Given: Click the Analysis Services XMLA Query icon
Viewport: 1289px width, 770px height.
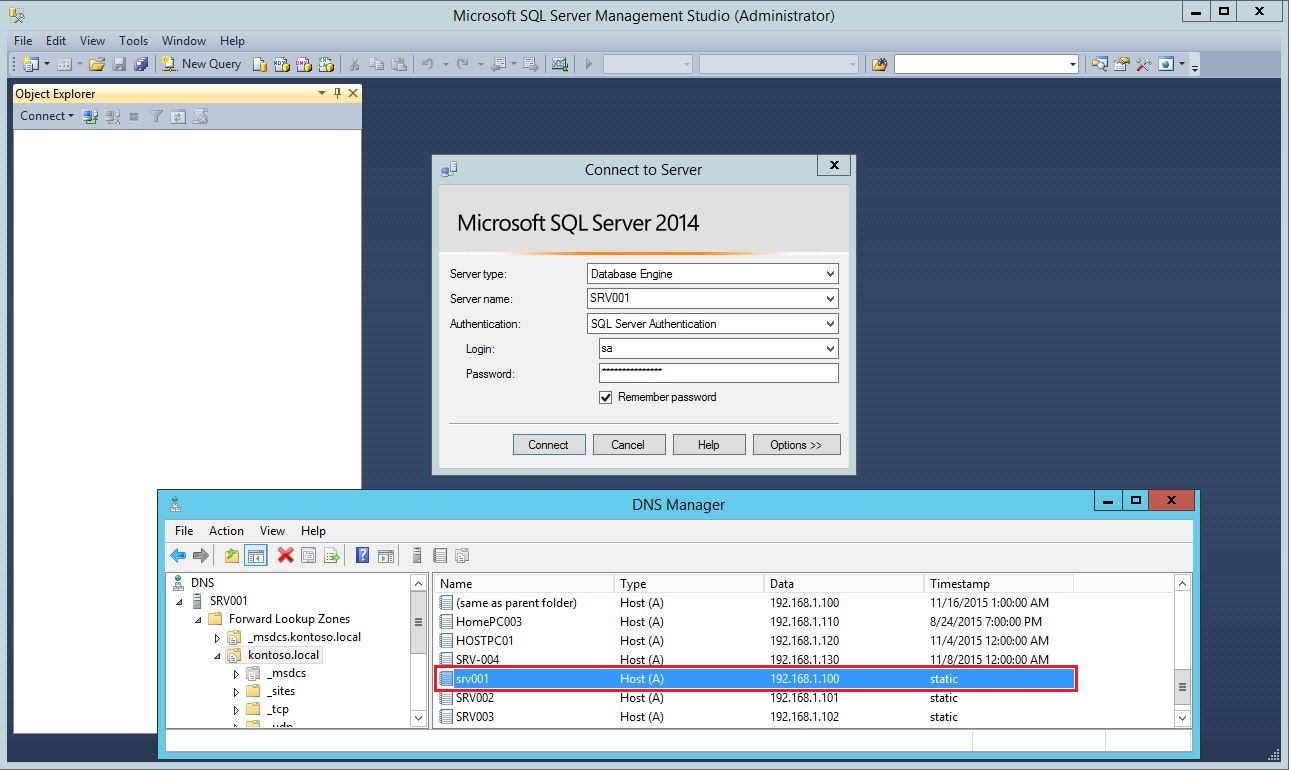Looking at the screenshot, I should (x=326, y=64).
